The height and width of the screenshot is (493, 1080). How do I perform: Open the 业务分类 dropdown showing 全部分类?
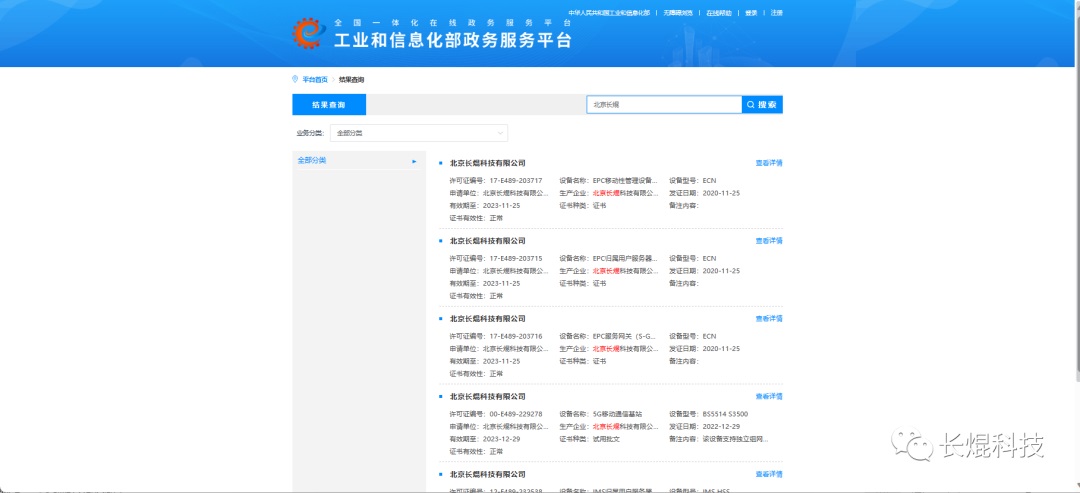[x=419, y=133]
